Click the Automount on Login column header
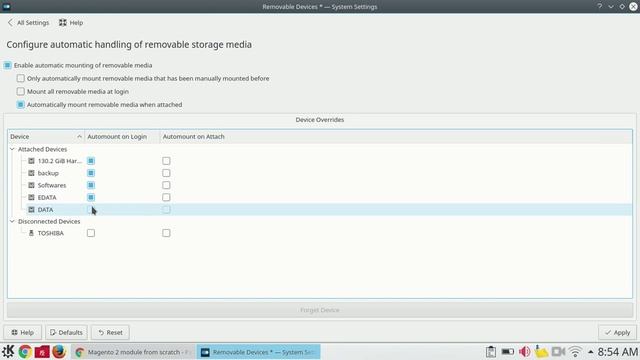640x360 pixels. point(122,137)
